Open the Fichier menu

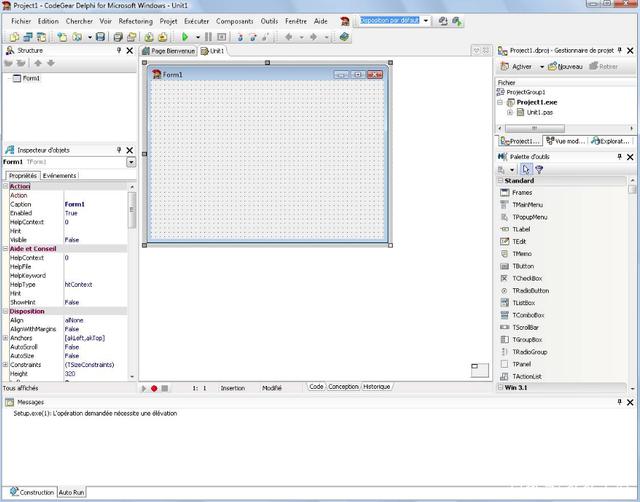tap(21, 21)
